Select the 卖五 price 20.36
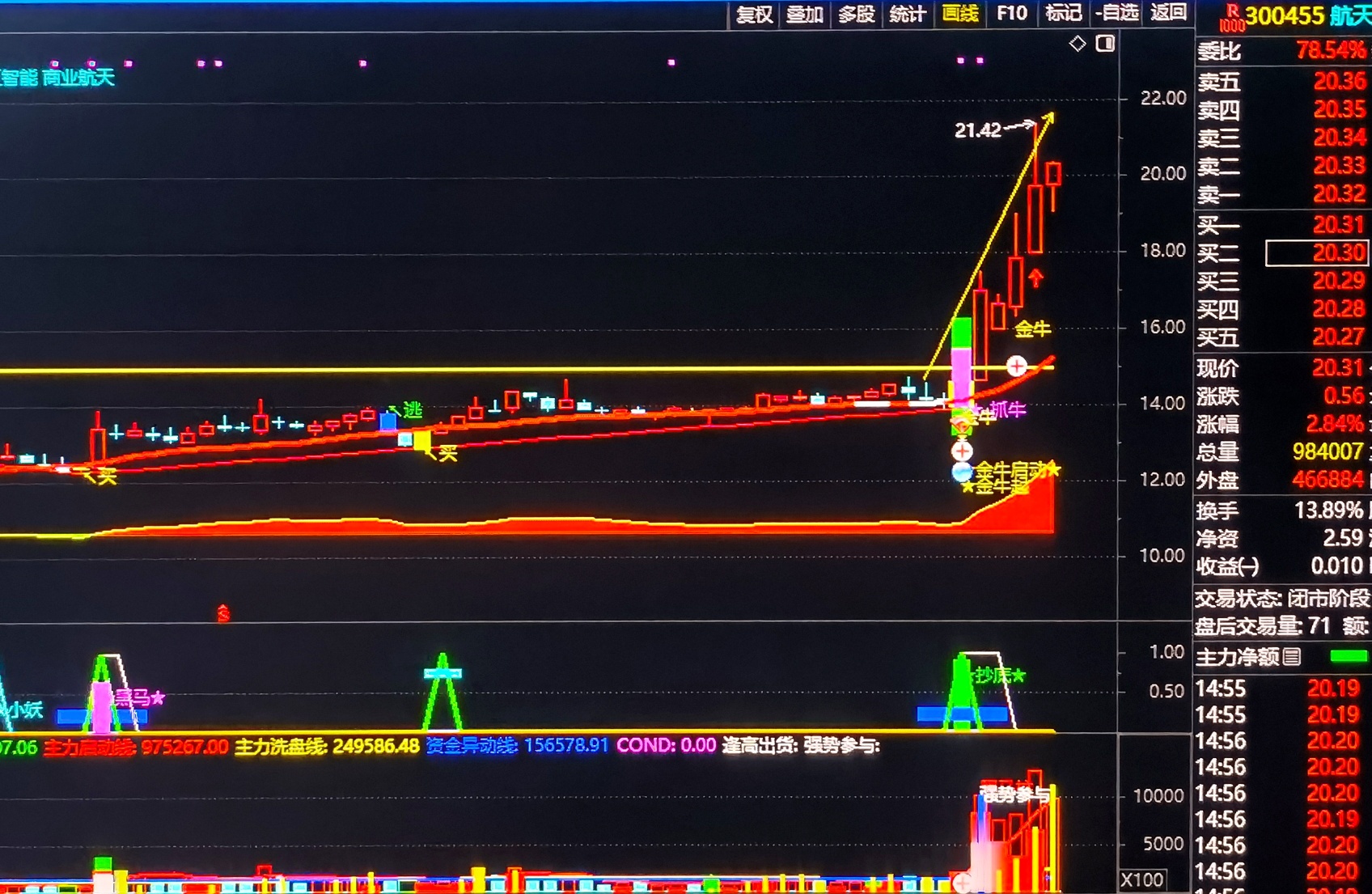 [1340, 81]
